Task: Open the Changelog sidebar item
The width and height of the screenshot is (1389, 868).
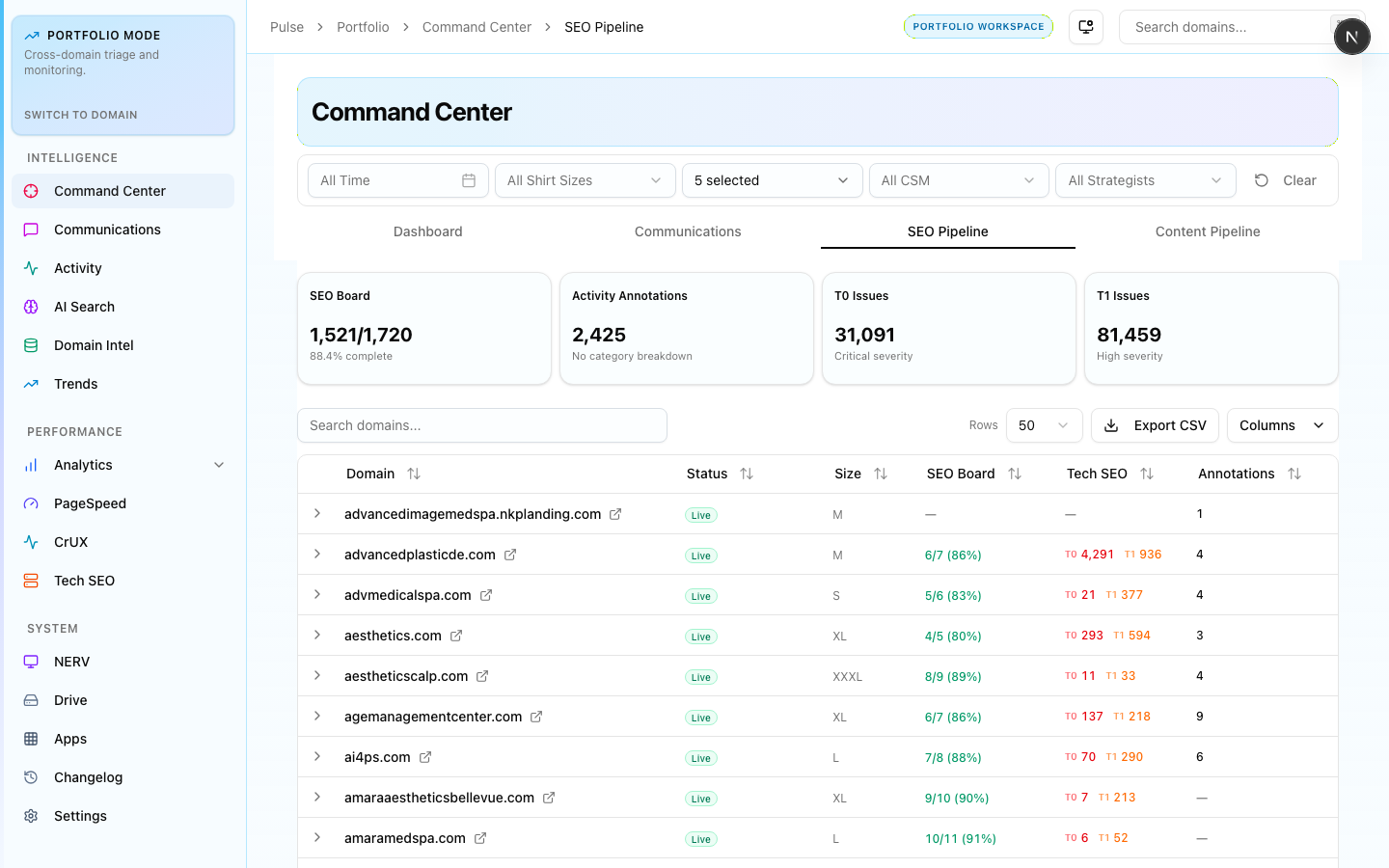Action: tap(88, 777)
